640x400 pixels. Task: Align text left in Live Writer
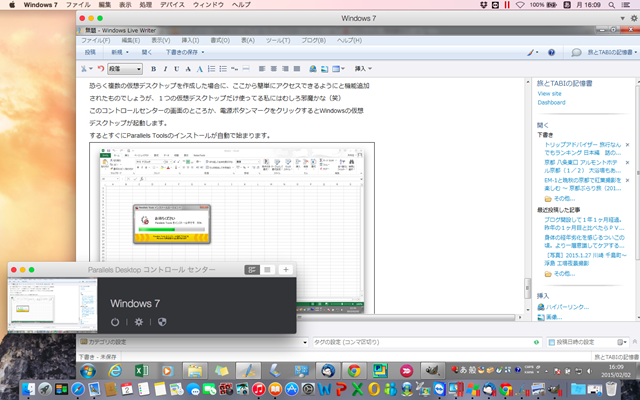point(262,69)
